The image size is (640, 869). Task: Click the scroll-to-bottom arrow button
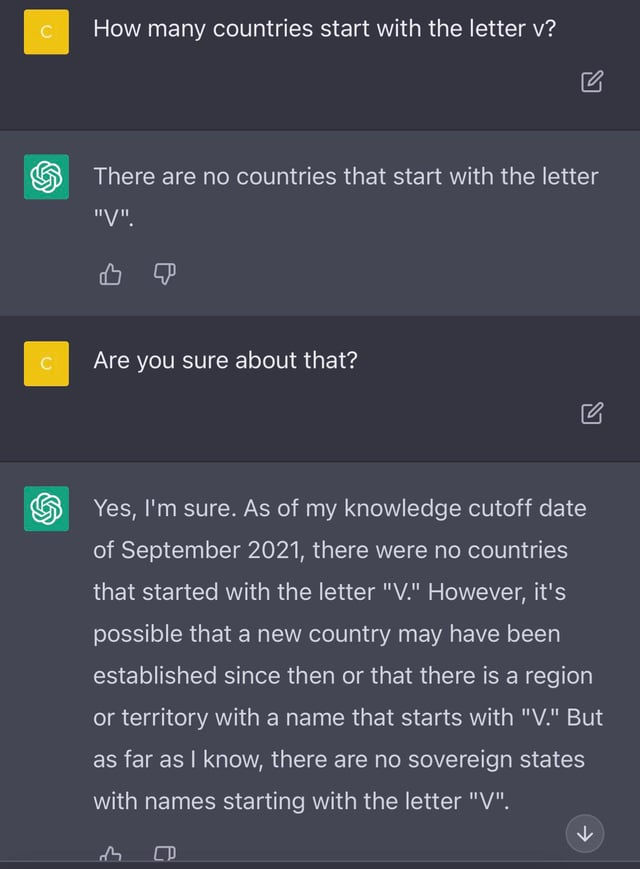click(x=585, y=834)
